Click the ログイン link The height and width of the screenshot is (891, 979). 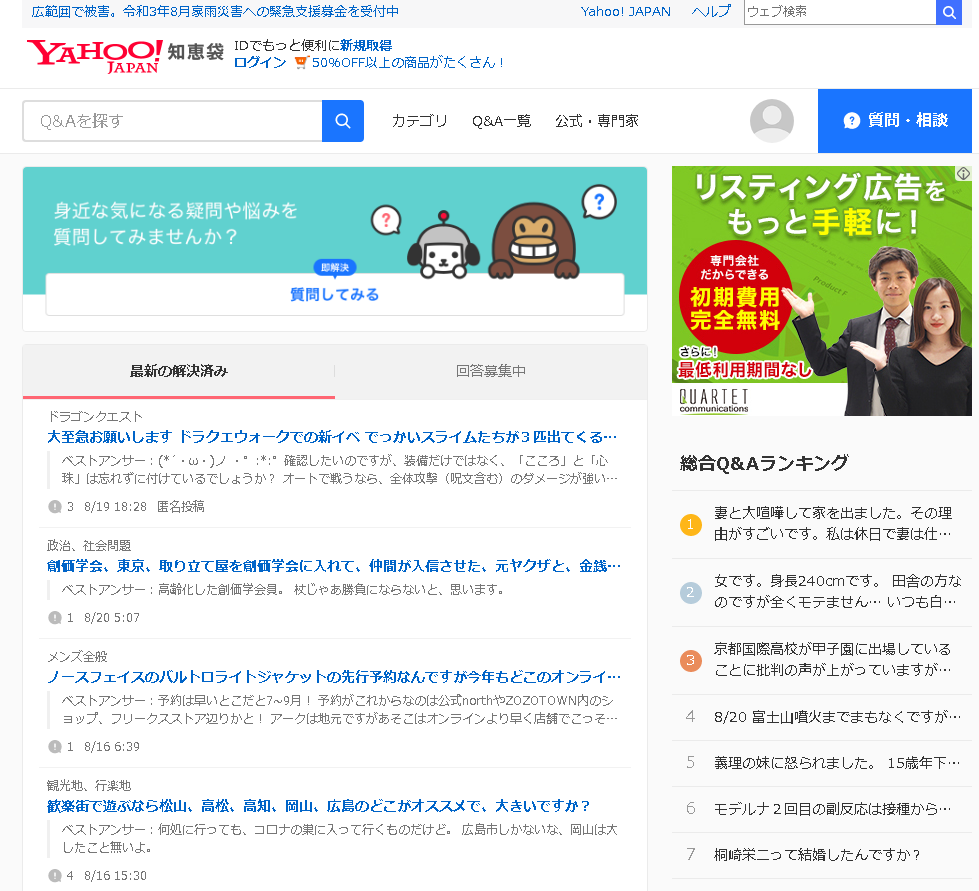[260, 62]
